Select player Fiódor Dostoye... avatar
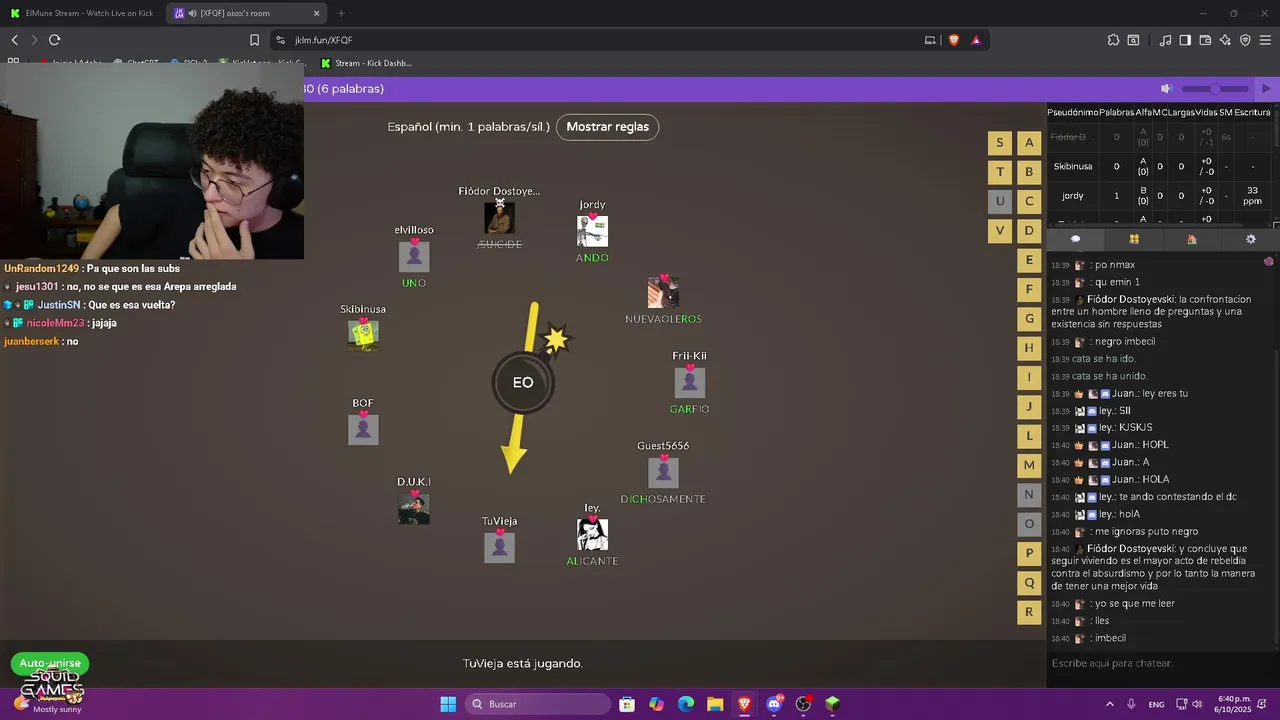This screenshot has height=720, width=1280. click(499, 217)
